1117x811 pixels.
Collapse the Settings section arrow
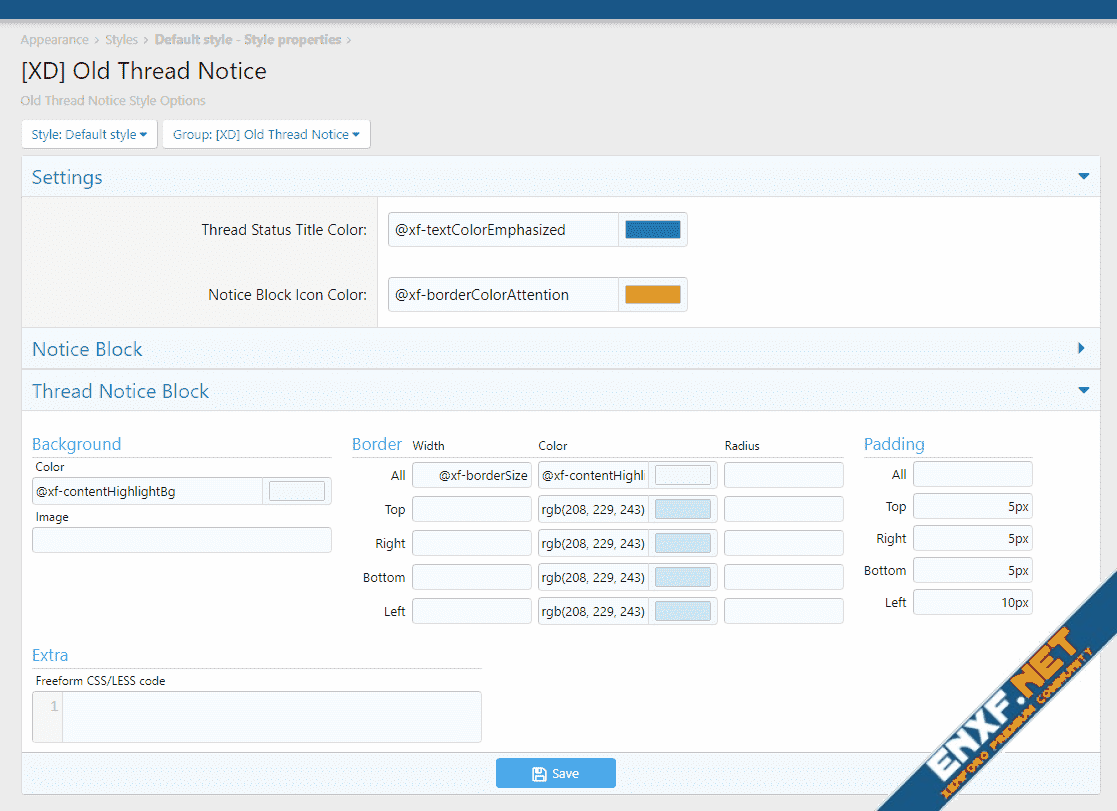point(1082,177)
